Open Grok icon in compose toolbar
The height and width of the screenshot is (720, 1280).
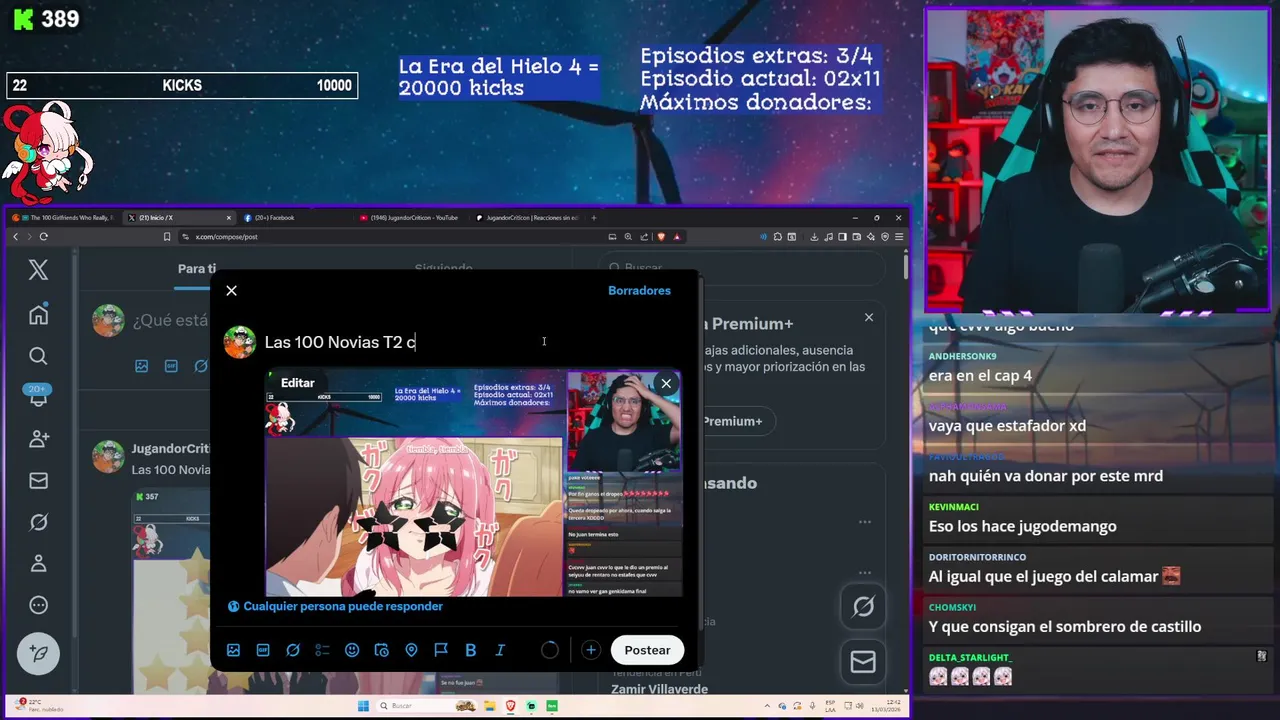(293, 650)
